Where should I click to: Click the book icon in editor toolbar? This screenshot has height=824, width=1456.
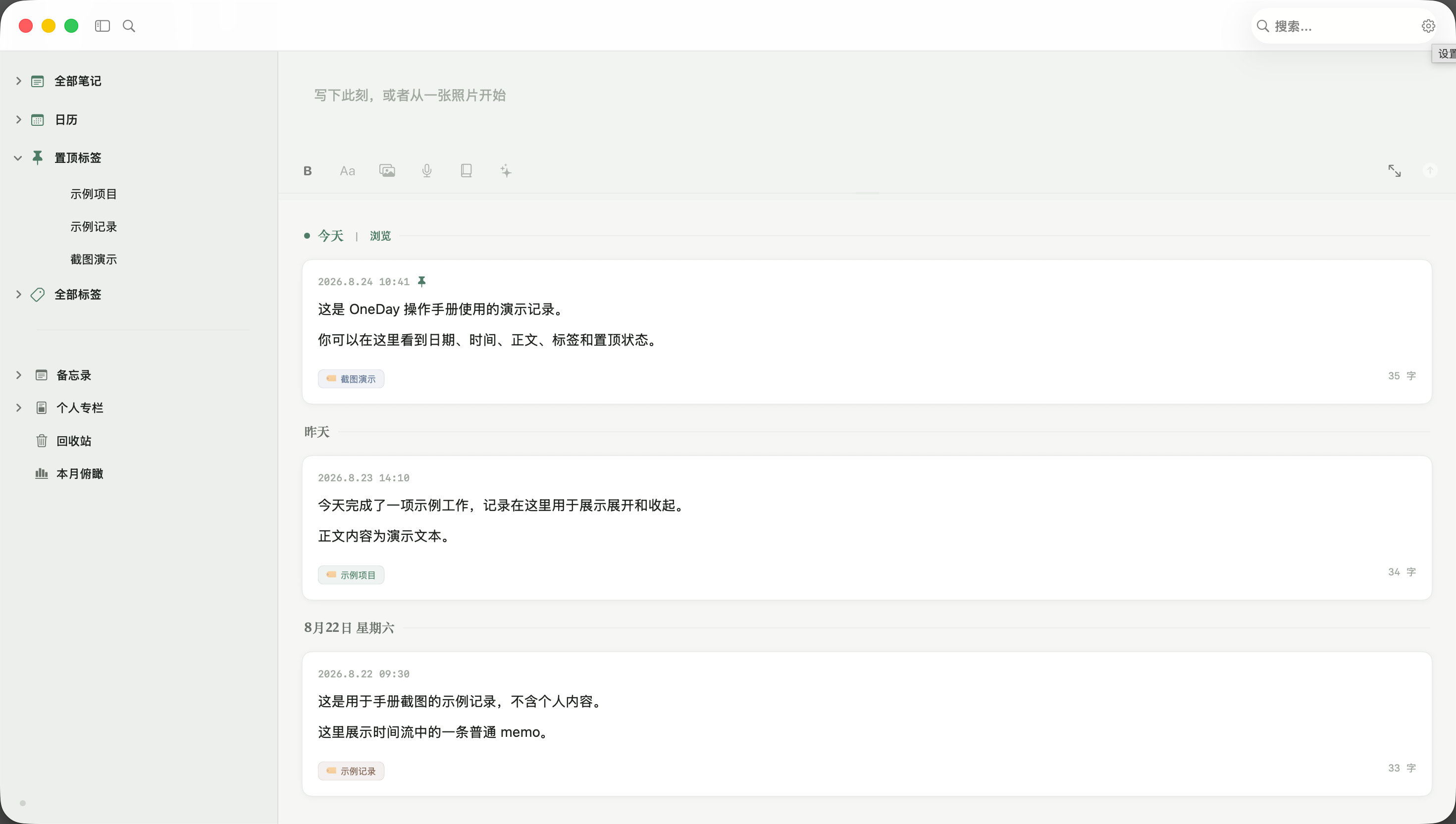[467, 171]
